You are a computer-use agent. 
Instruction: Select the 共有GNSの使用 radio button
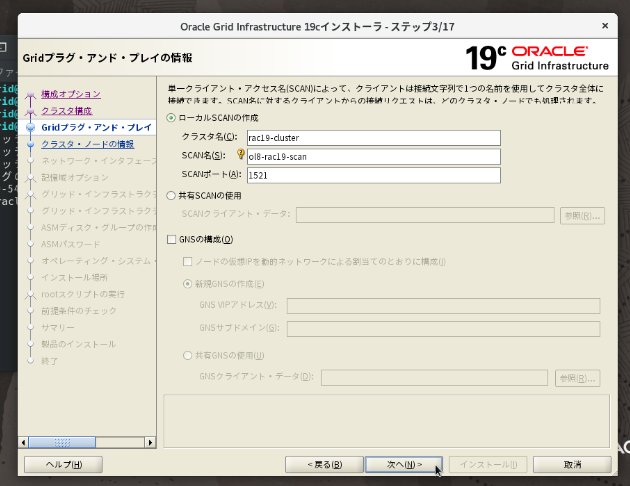tap(187, 355)
